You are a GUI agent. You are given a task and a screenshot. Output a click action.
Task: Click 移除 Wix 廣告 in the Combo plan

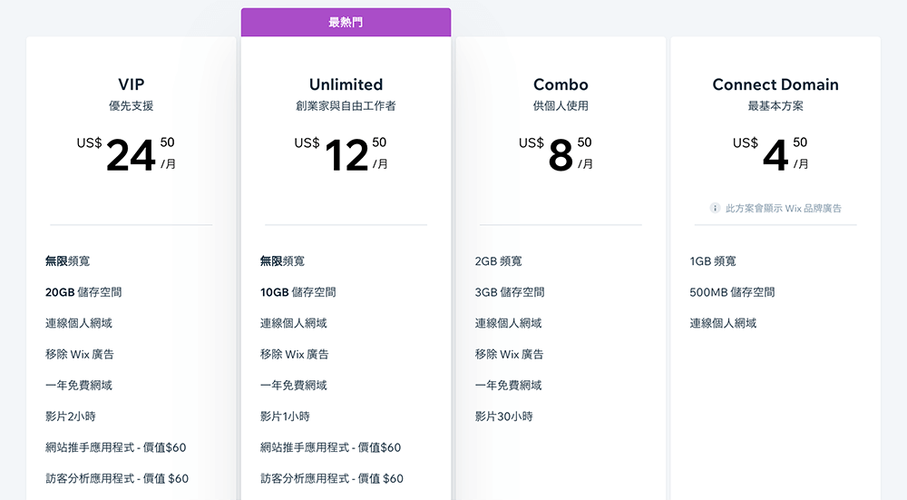tap(509, 354)
